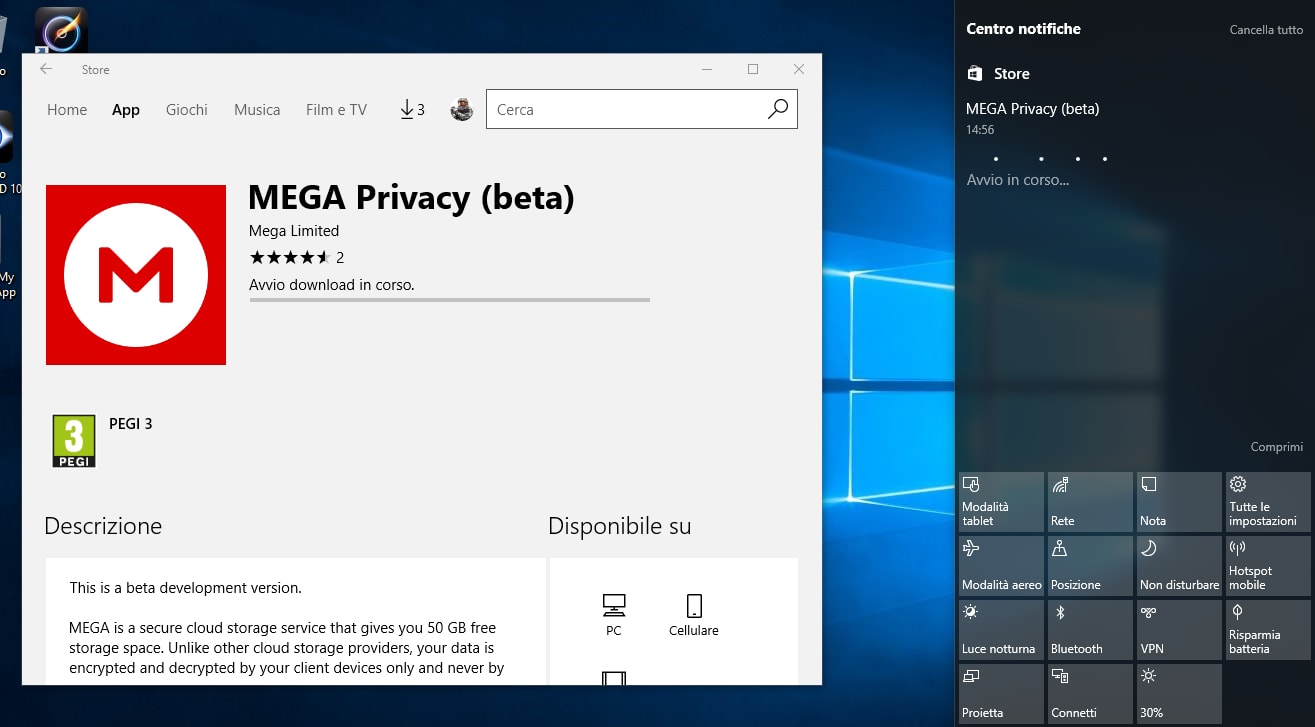The height and width of the screenshot is (727, 1315).
Task: Click the 14:56 notification timestamp
Action: click(x=980, y=130)
